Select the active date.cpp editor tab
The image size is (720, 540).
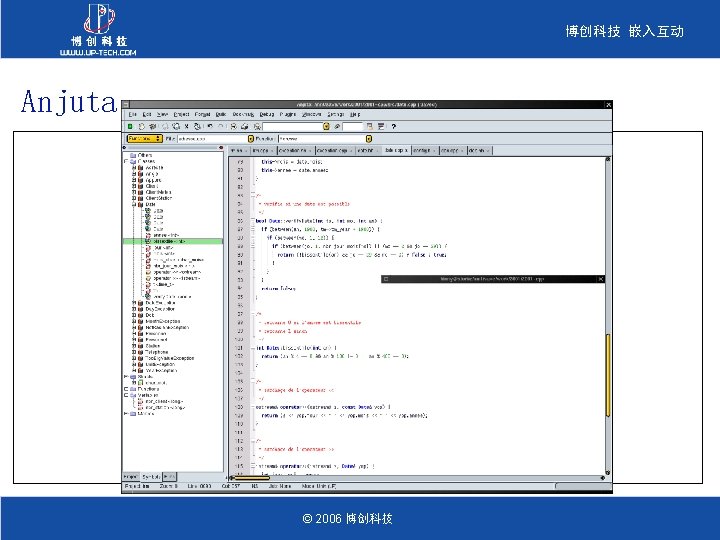pos(396,150)
